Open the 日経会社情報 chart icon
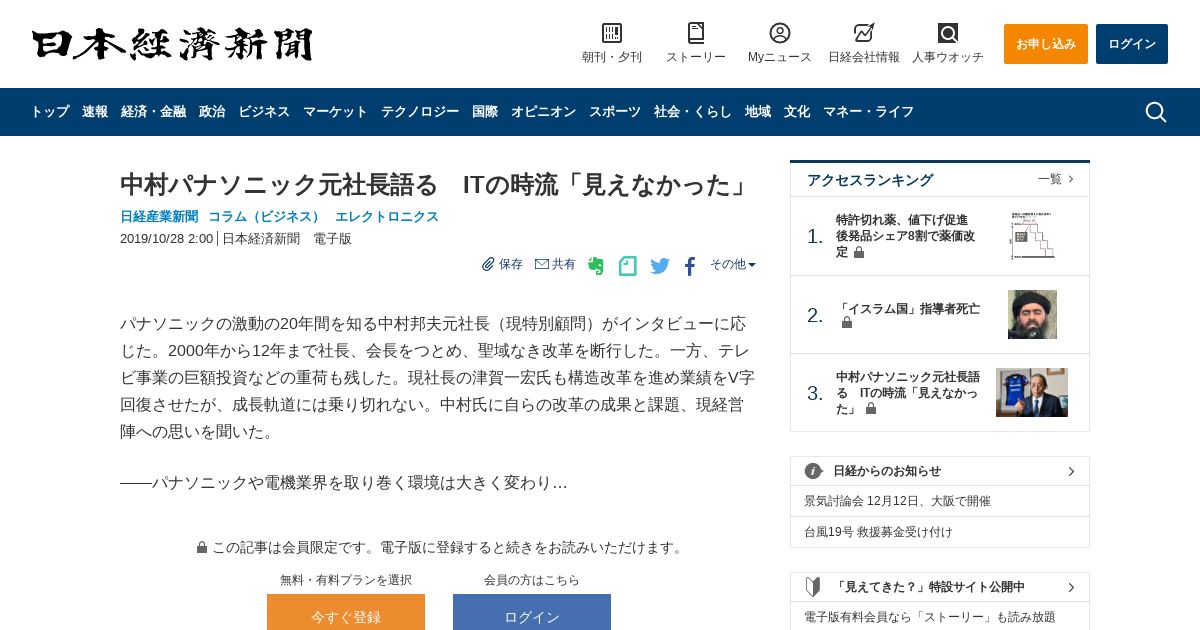 (x=864, y=33)
